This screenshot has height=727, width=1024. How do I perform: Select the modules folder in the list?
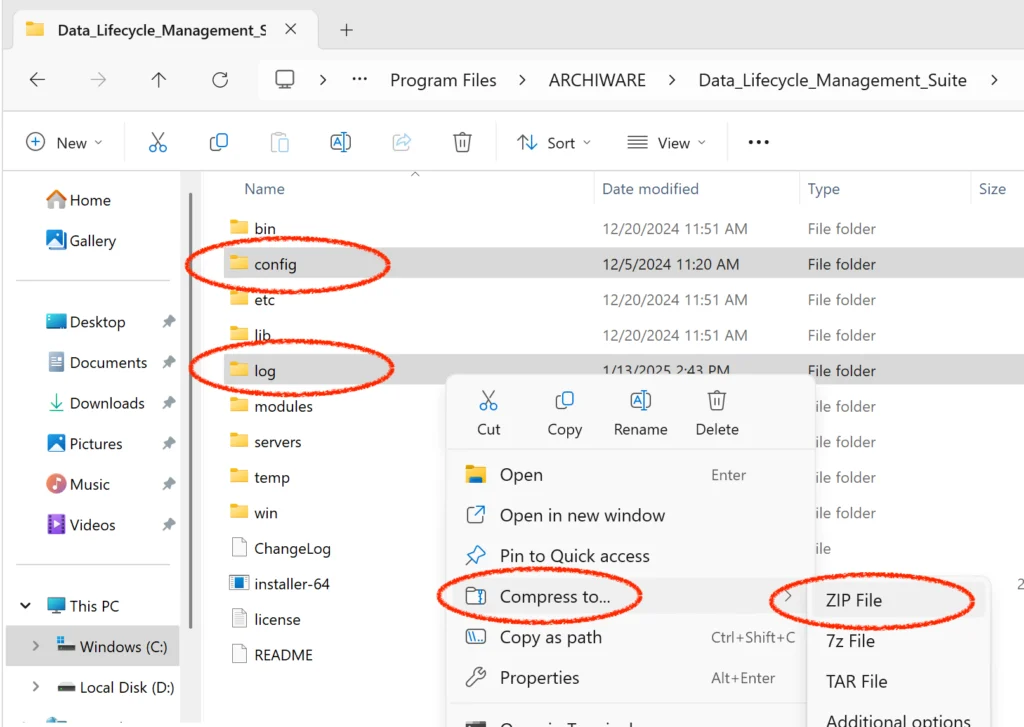pos(283,406)
